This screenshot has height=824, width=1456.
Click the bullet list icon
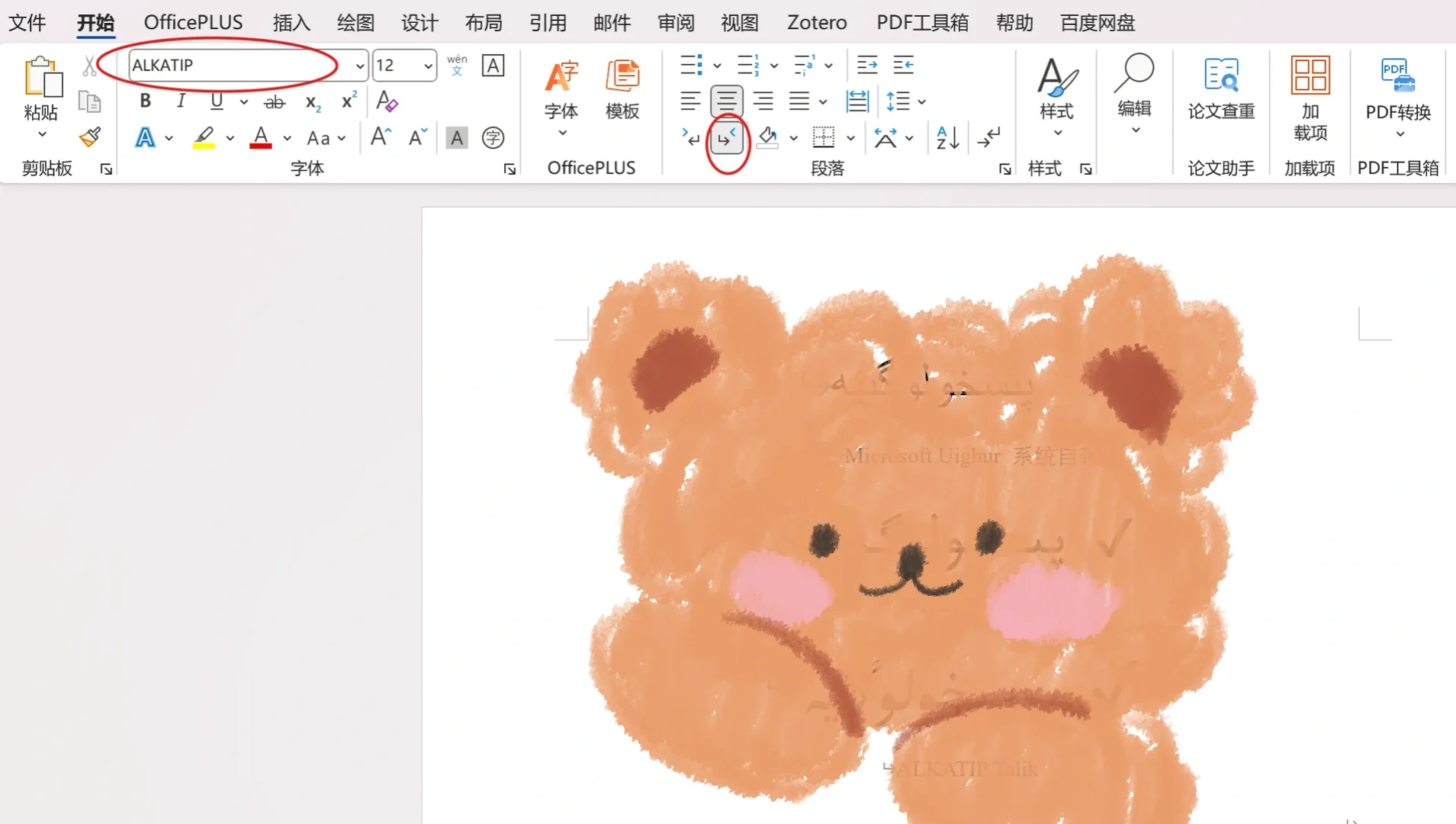point(691,66)
